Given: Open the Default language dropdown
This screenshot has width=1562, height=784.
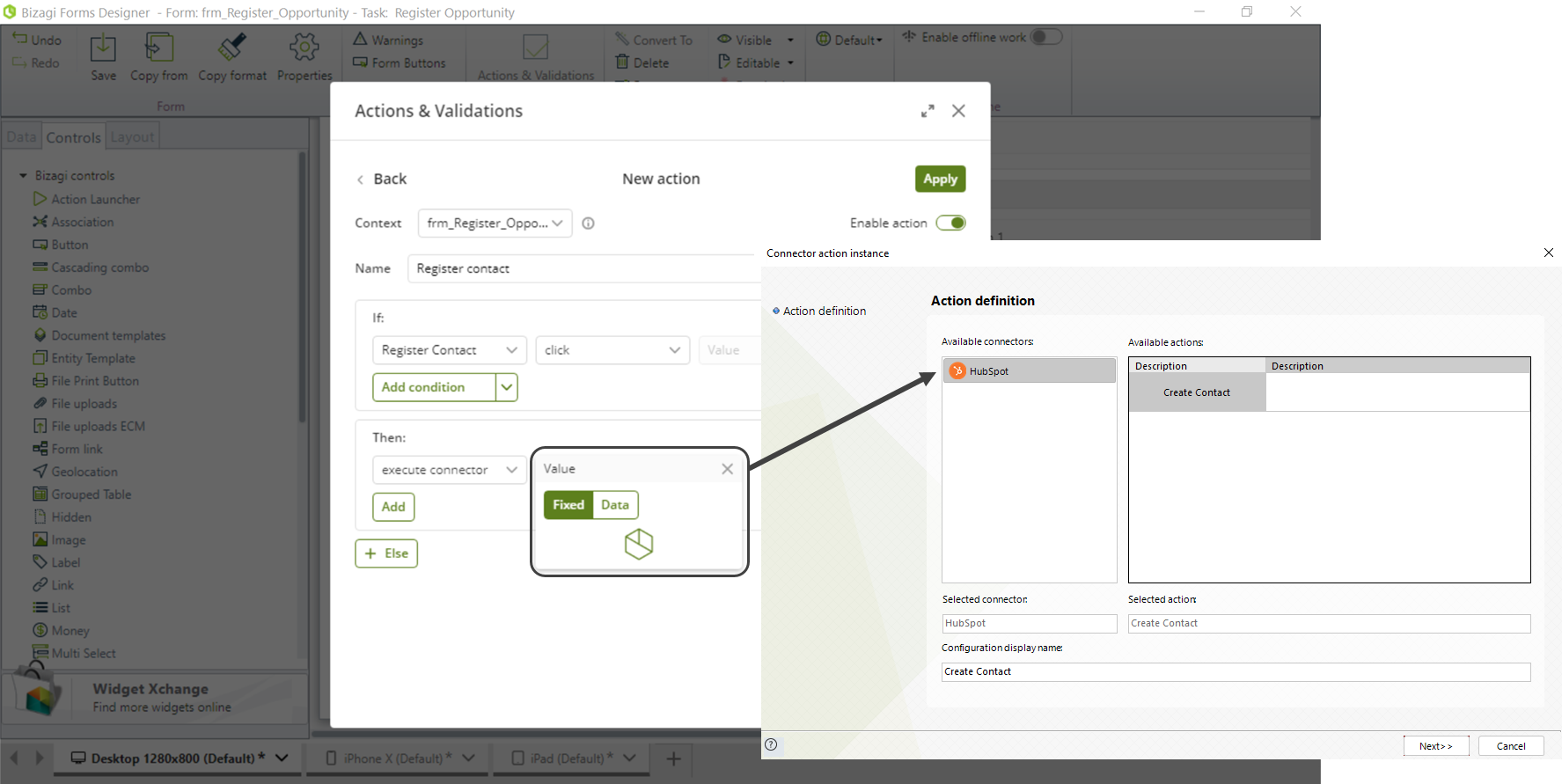Looking at the screenshot, I should (849, 40).
